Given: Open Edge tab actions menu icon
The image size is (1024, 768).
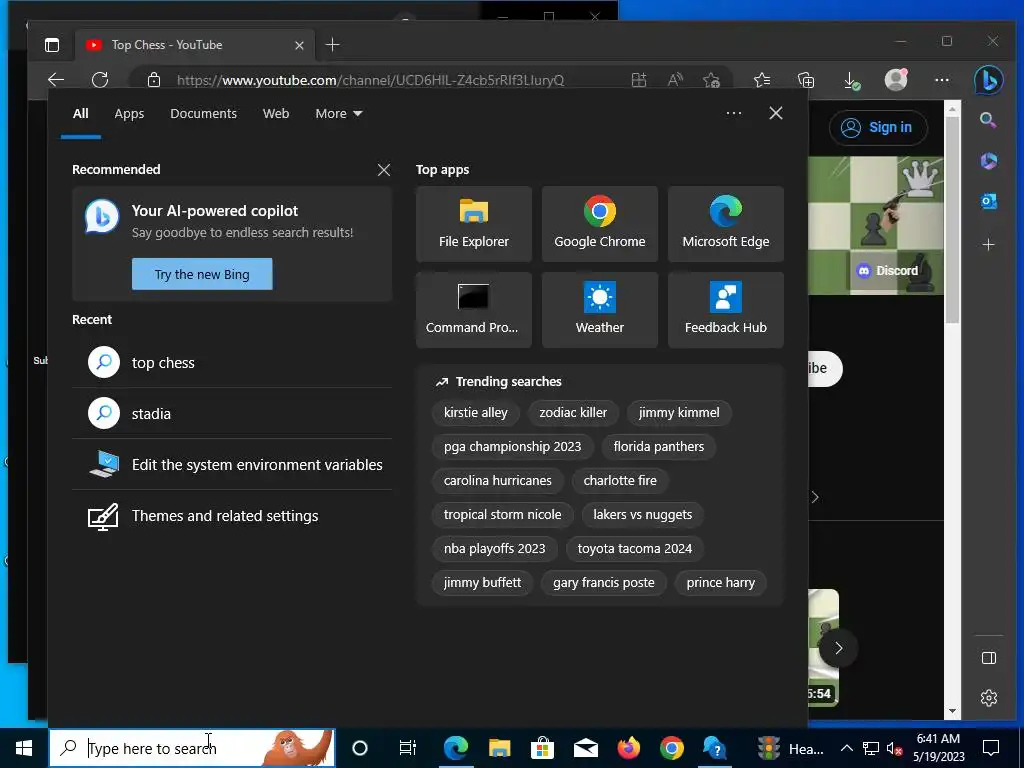Looking at the screenshot, I should [x=52, y=45].
